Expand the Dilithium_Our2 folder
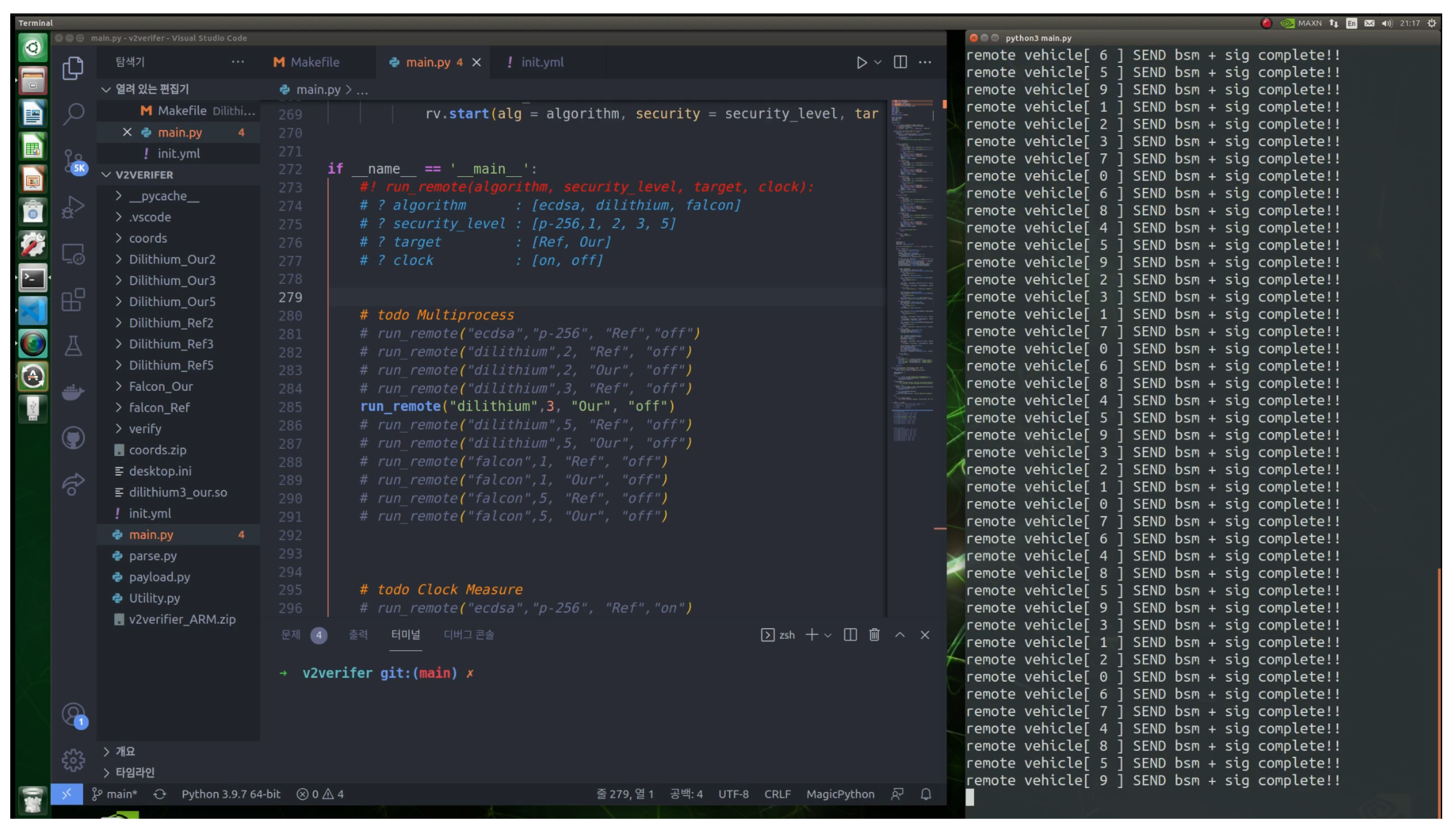The image size is (1456, 829). (x=172, y=260)
